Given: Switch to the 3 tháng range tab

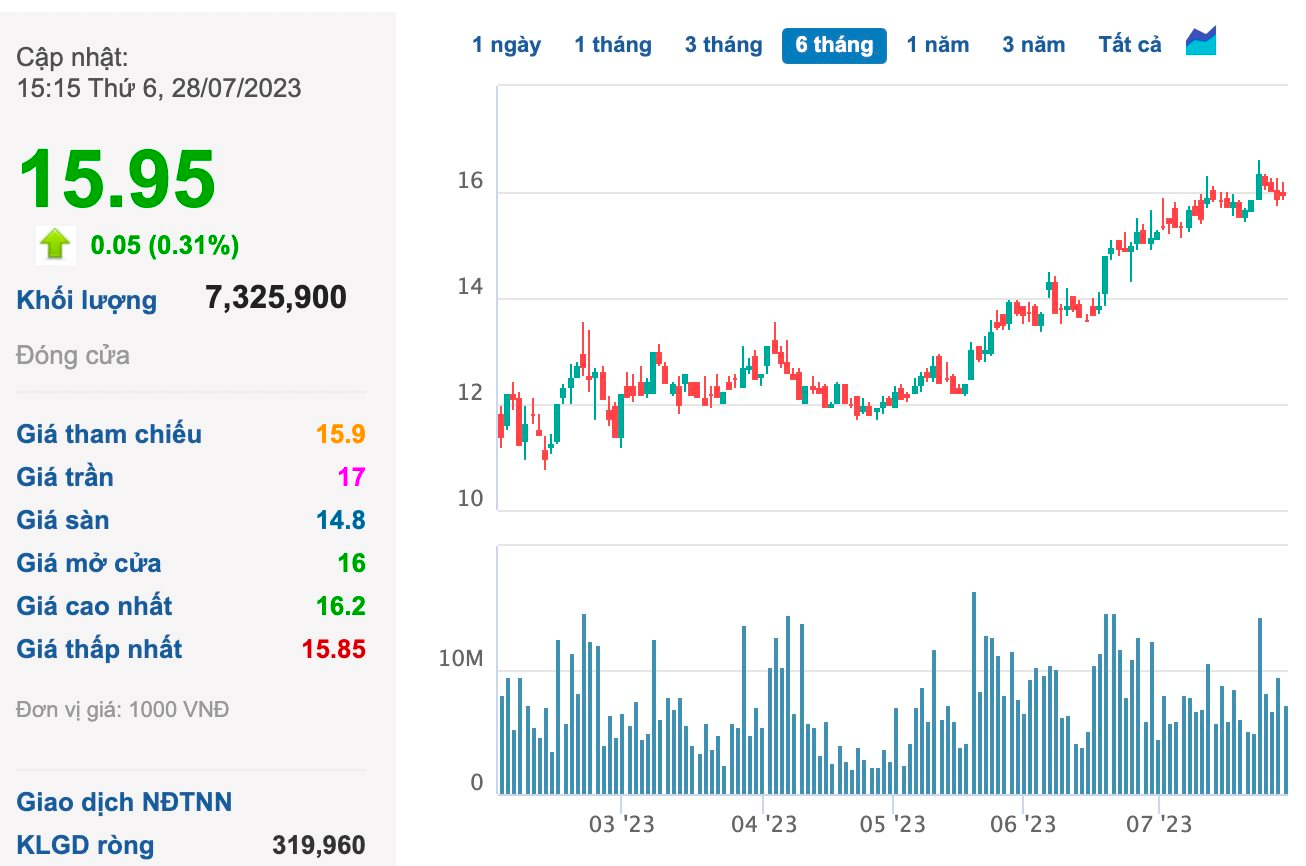Looking at the screenshot, I should click(x=723, y=45).
